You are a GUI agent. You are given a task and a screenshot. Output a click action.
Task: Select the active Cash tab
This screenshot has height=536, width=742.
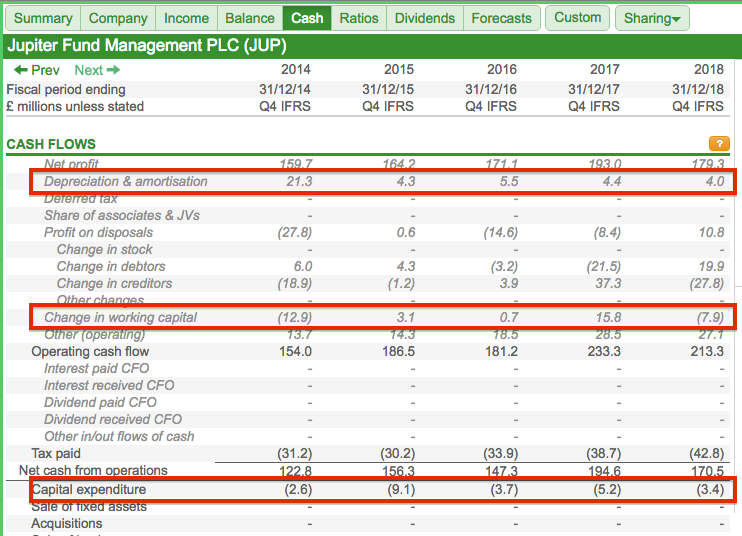tap(307, 18)
